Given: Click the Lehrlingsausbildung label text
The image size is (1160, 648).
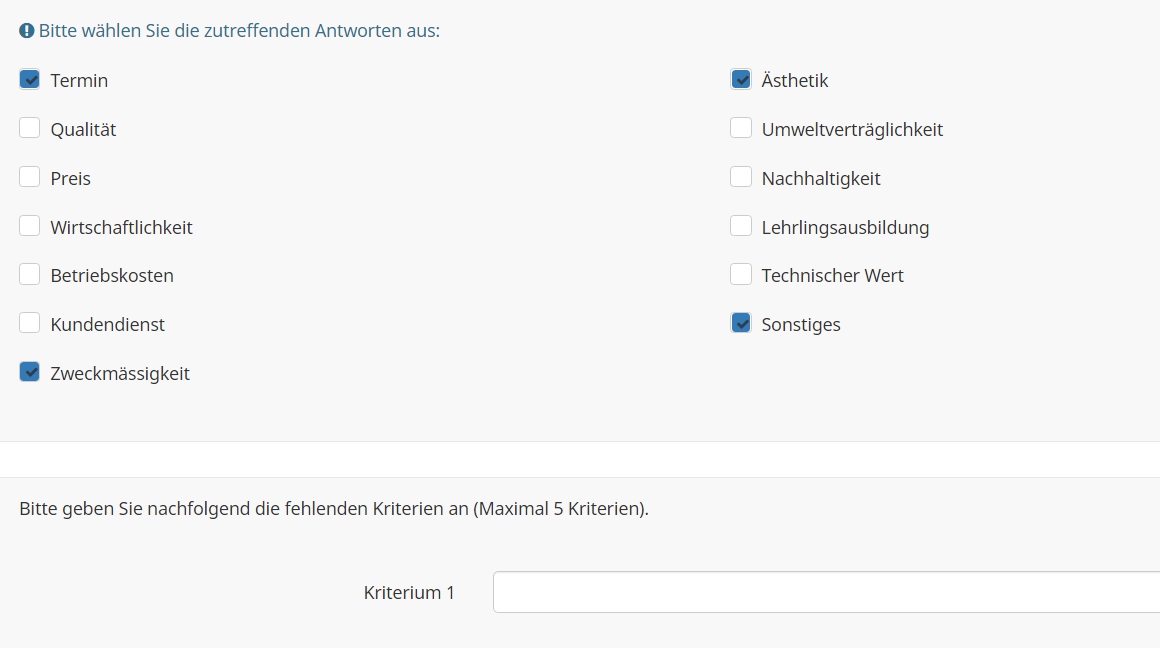Looking at the screenshot, I should point(845,228).
